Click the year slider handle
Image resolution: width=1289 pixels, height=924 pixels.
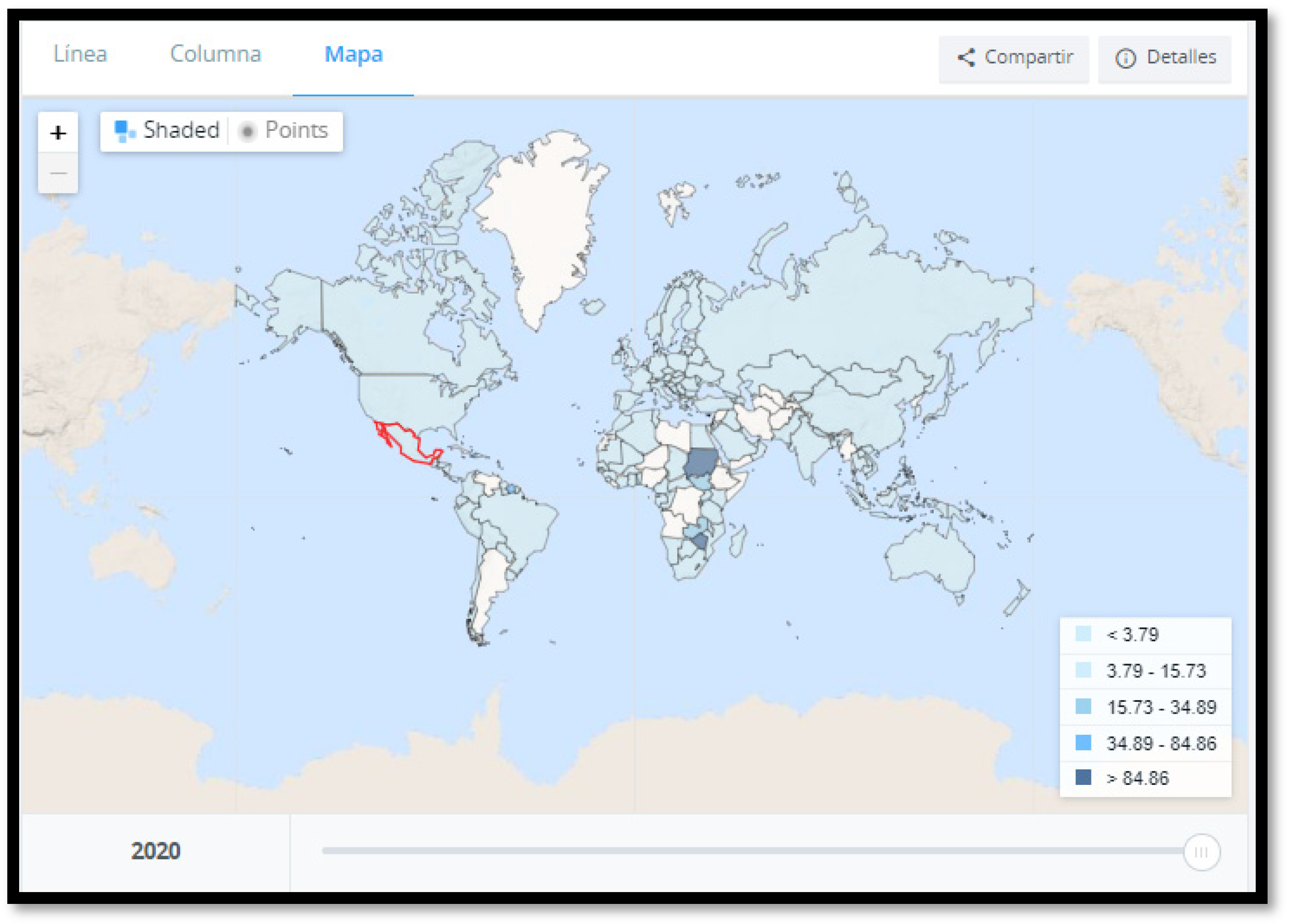point(1201,851)
